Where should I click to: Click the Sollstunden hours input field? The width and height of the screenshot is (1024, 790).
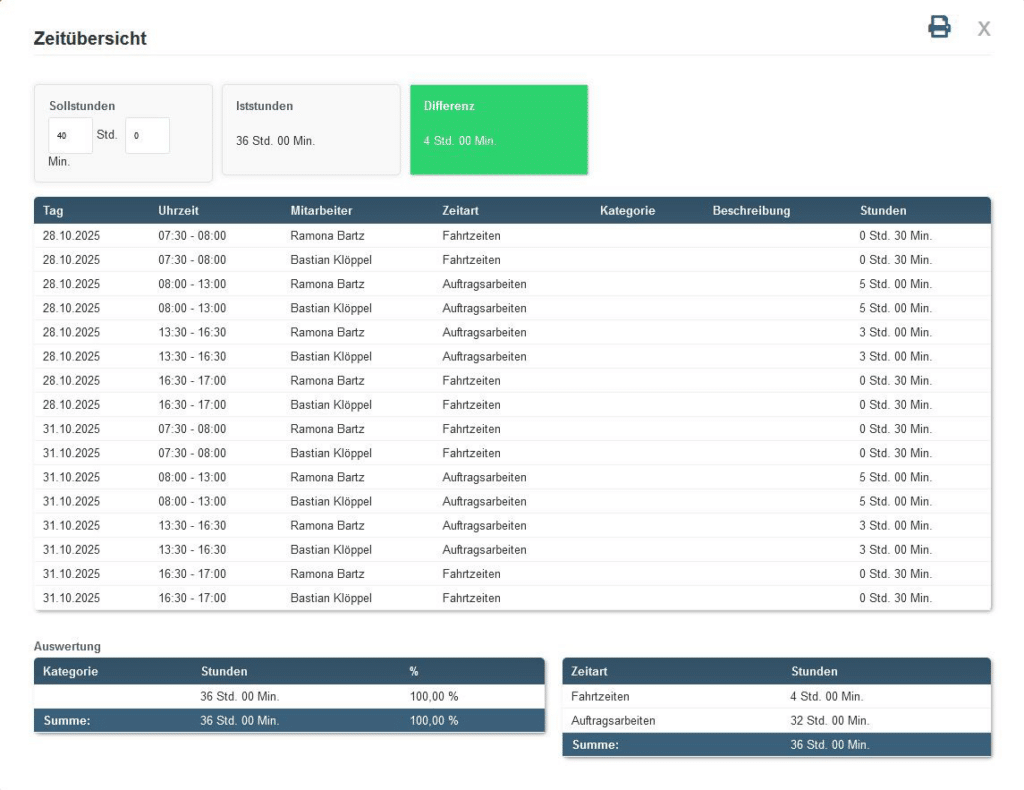coord(70,136)
